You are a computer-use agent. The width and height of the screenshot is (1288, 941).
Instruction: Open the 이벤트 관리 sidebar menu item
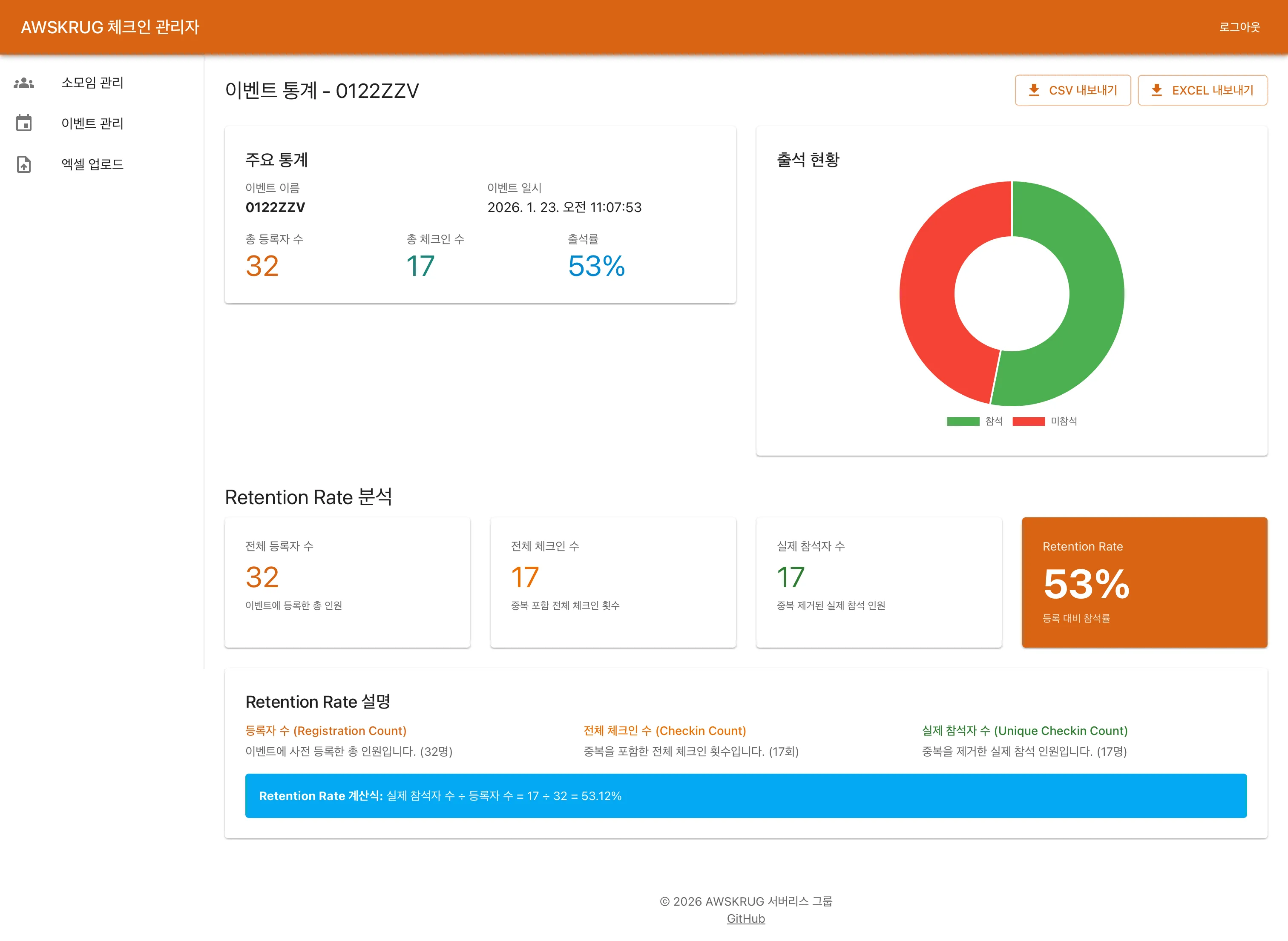click(x=93, y=123)
